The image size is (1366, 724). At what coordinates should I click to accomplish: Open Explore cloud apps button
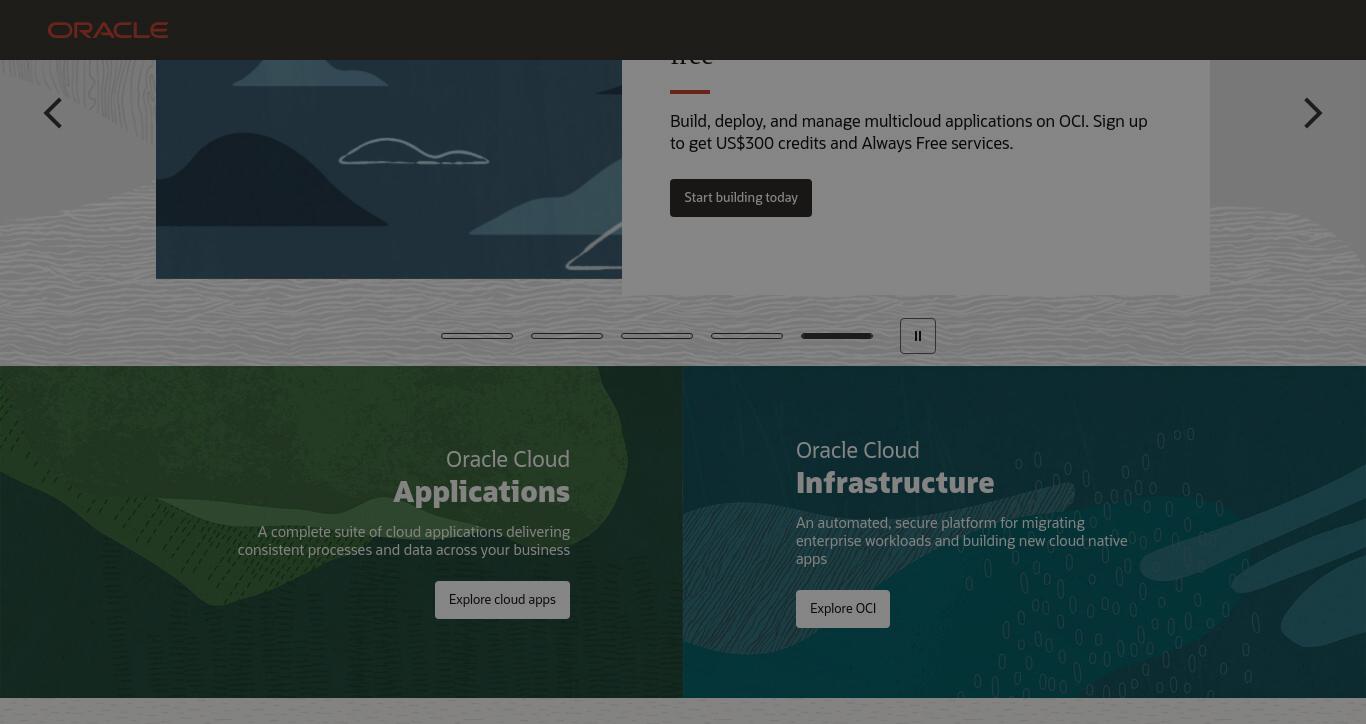pyautogui.click(x=502, y=600)
